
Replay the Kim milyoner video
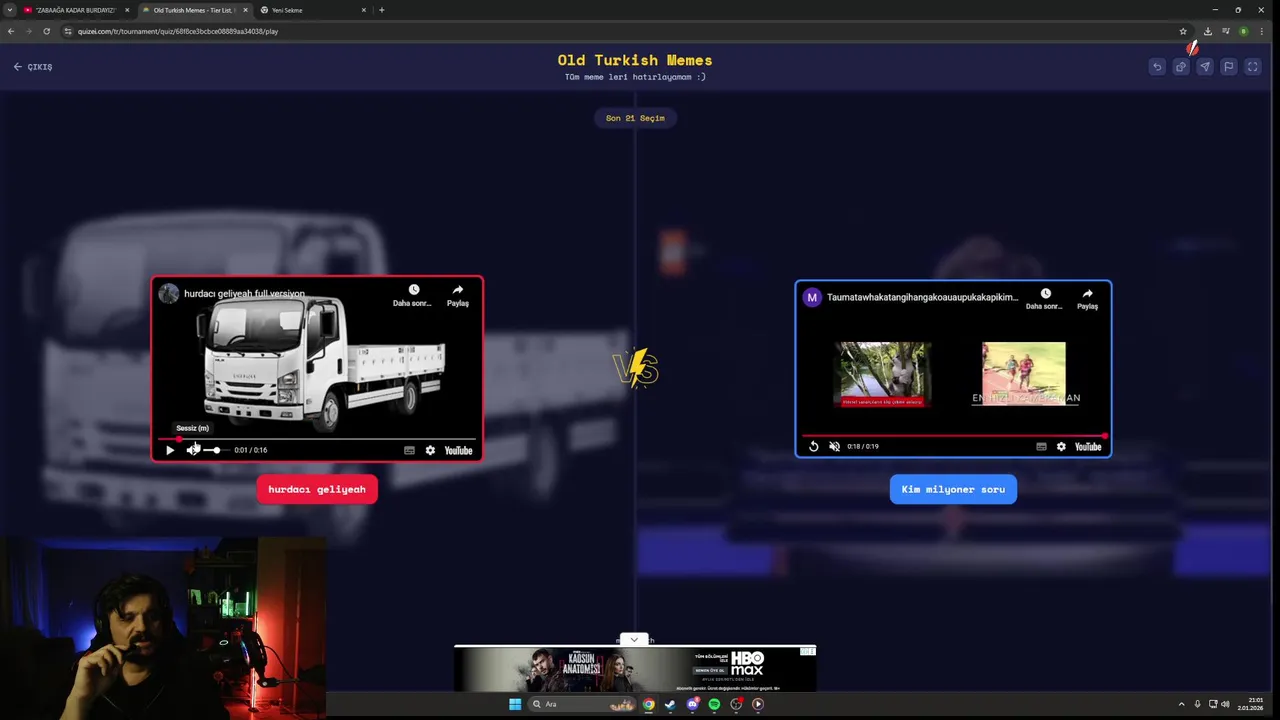813,447
